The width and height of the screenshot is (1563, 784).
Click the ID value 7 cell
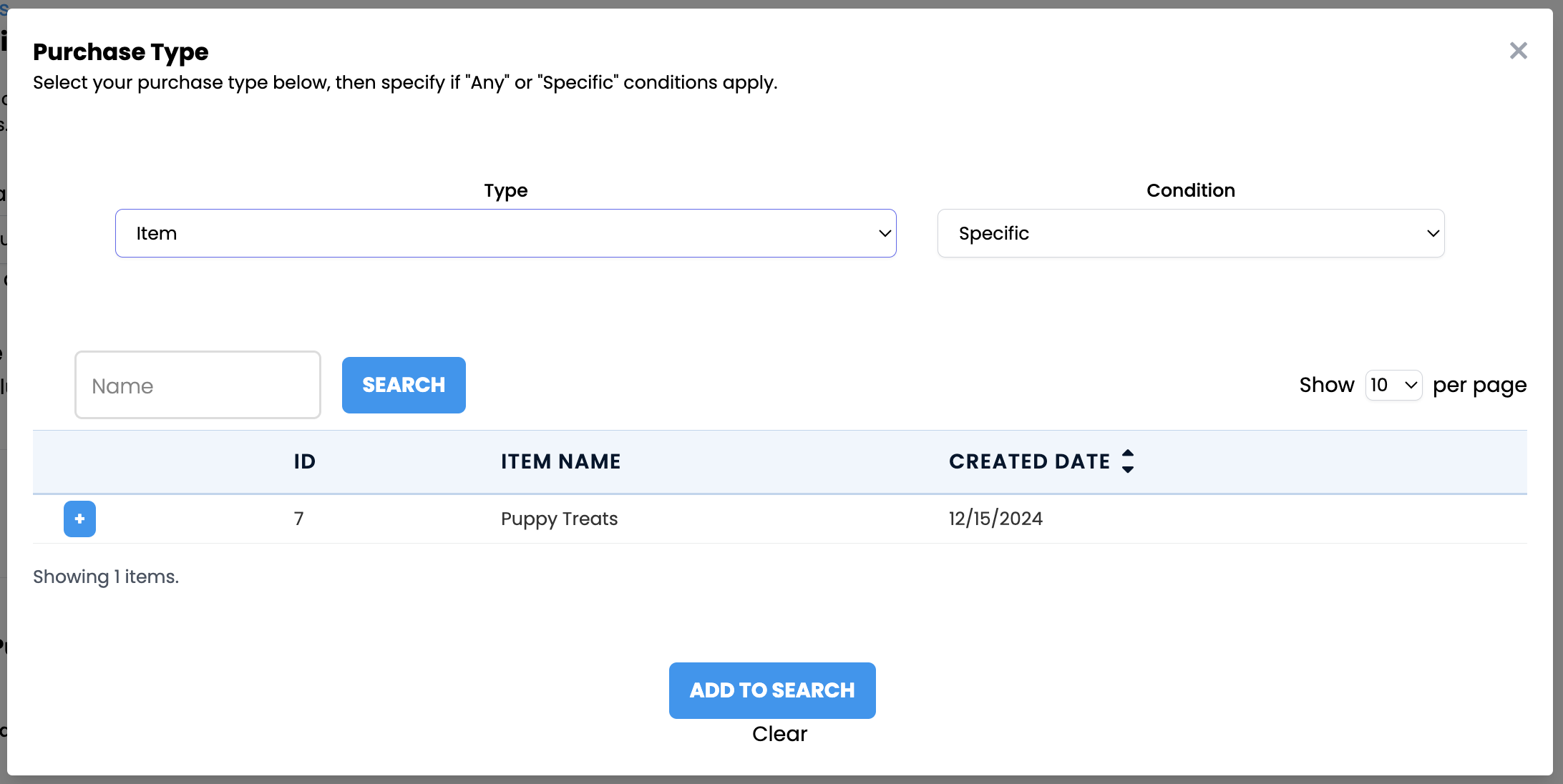click(299, 519)
